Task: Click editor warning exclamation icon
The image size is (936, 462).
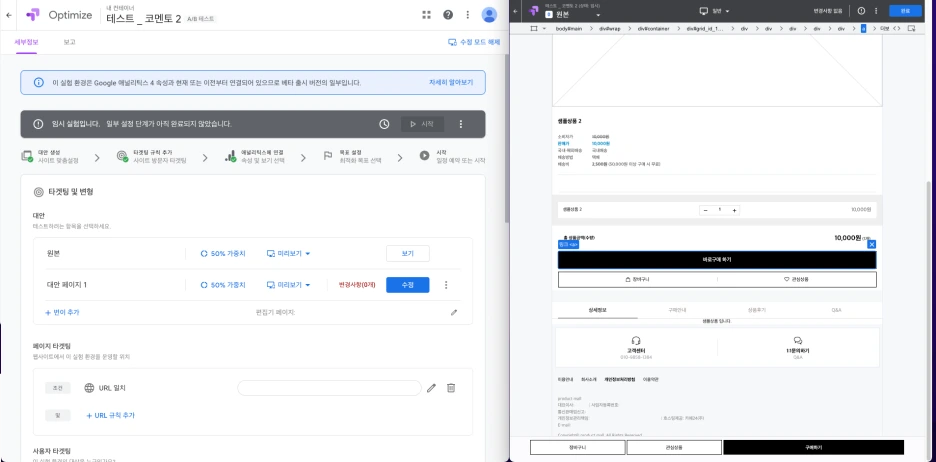Action: (861, 11)
